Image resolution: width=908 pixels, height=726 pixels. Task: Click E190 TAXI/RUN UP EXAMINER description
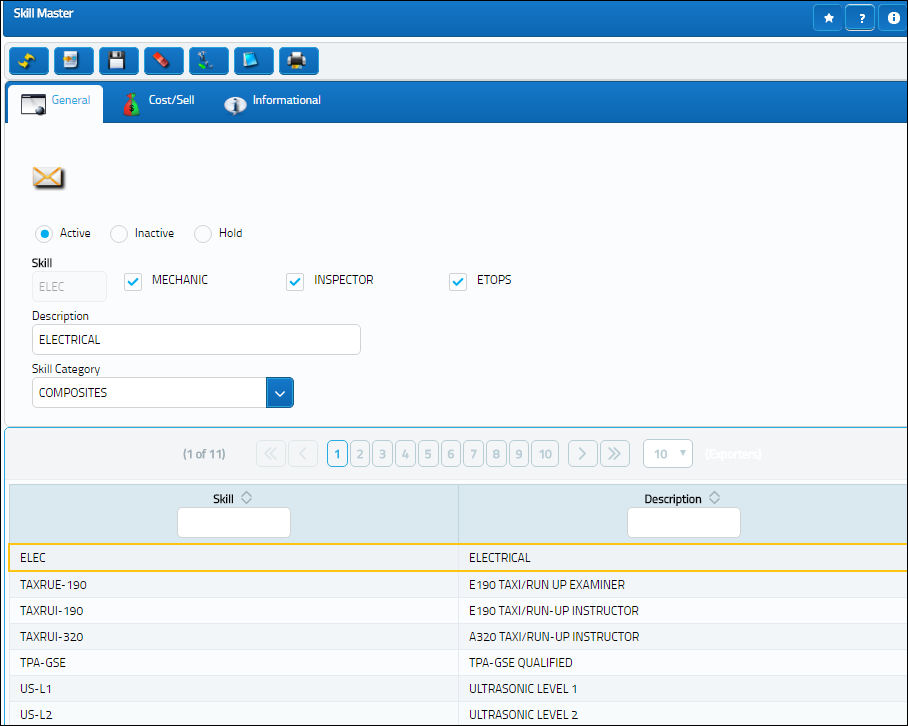[547, 585]
